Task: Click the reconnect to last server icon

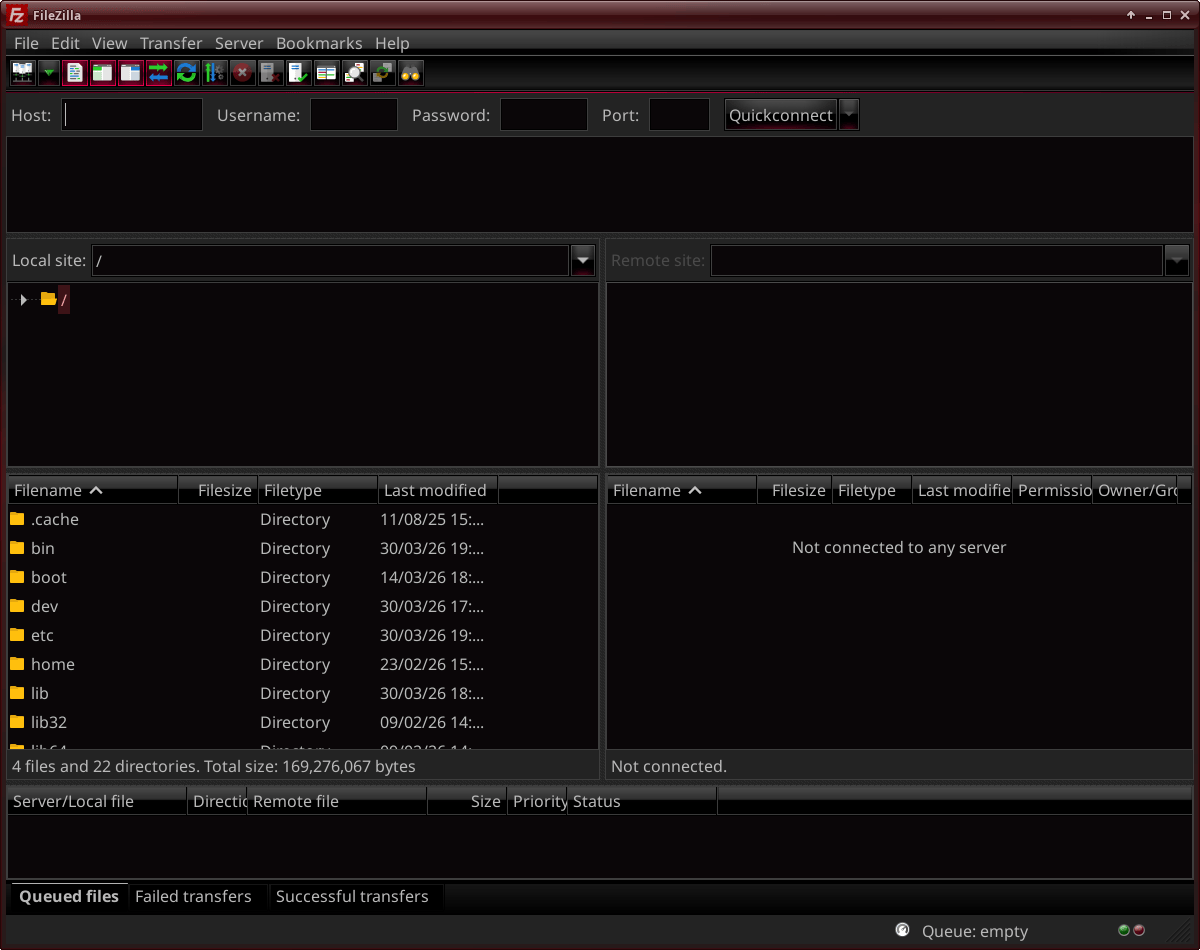Action: click(299, 73)
